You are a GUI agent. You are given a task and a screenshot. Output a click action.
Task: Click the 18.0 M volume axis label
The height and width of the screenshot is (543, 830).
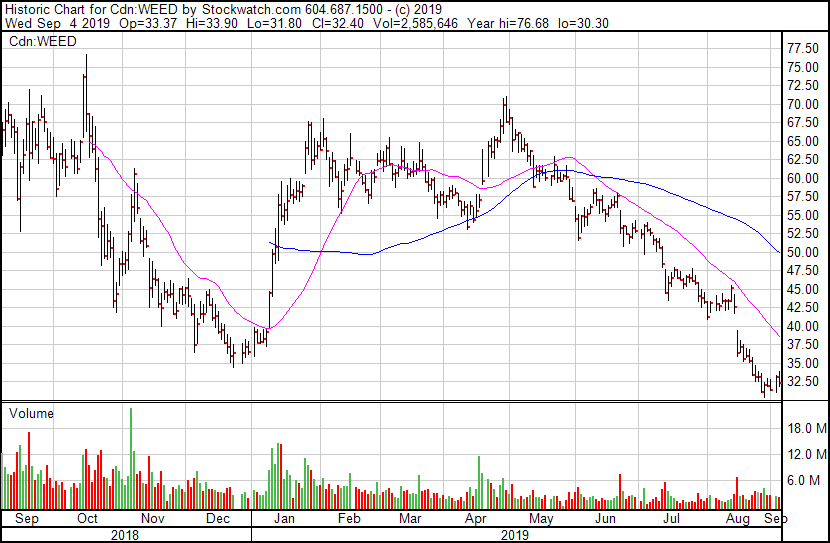[807, 428]
